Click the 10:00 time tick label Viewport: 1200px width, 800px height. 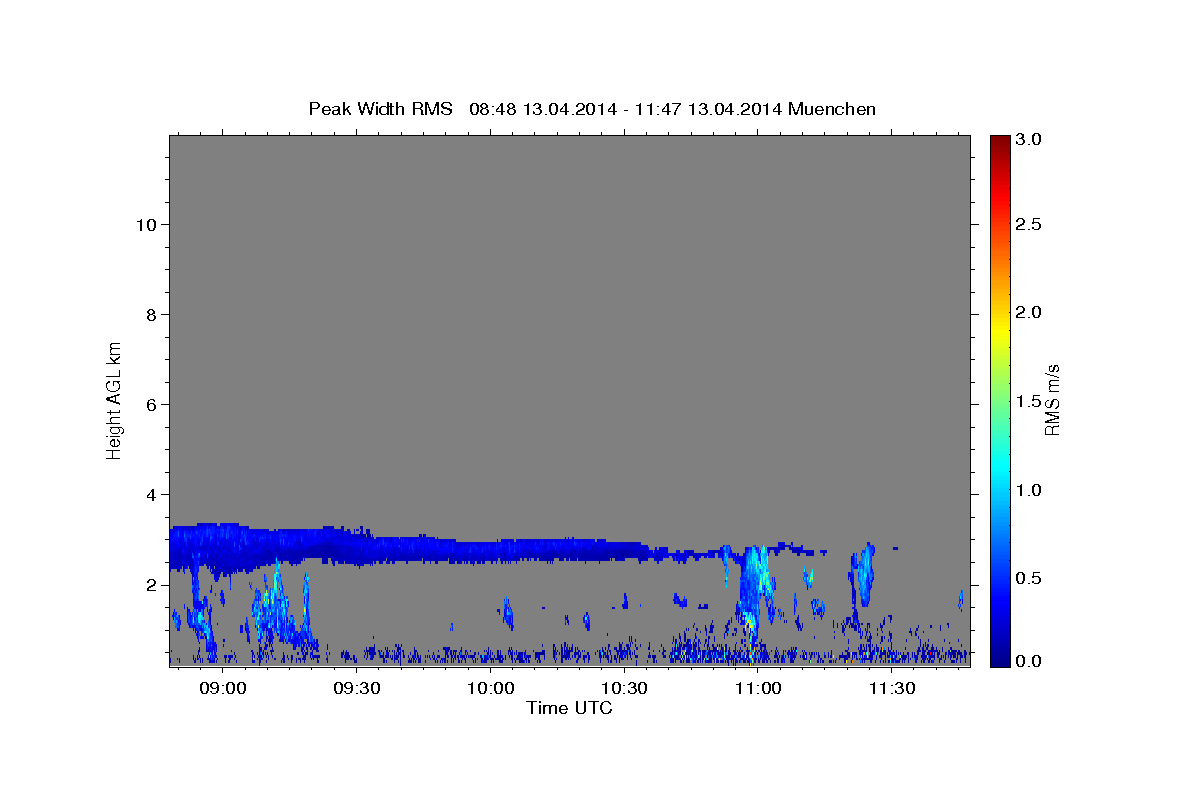pyautogui.click(x=490, y=689)
